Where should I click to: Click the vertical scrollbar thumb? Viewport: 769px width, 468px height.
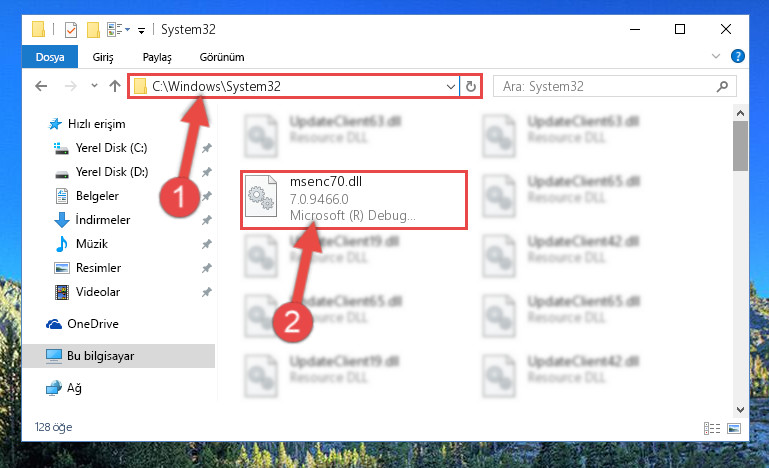pyautogui.click(x=740, y=146)
